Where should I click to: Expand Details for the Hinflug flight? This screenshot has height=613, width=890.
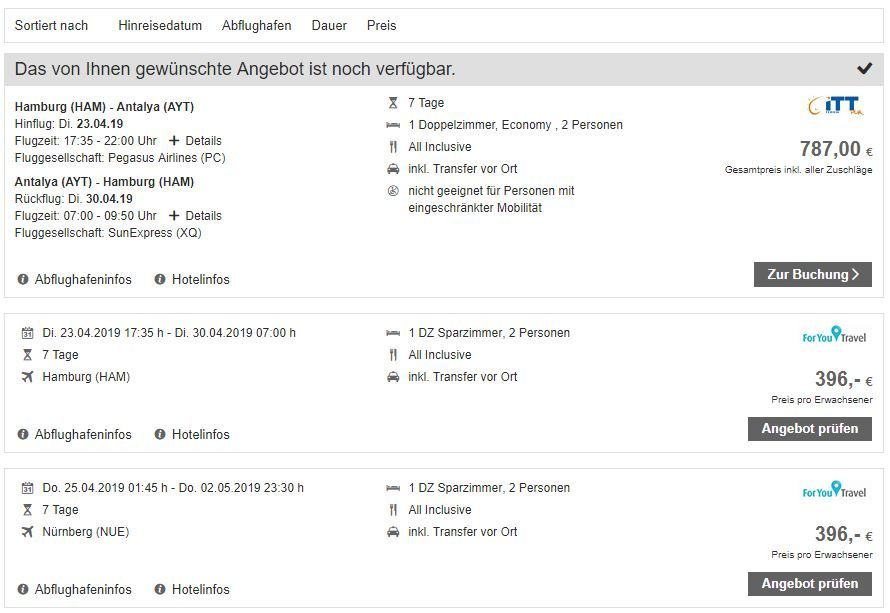(x=196, y=141)
